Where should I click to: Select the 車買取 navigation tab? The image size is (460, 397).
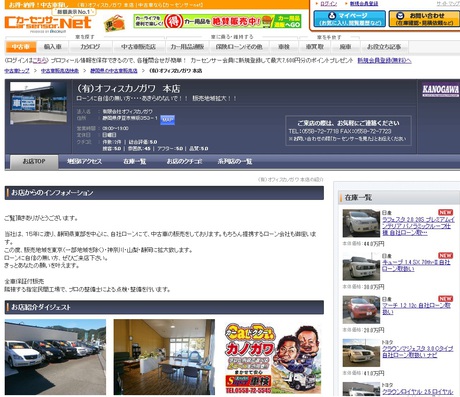coord(315,47)
